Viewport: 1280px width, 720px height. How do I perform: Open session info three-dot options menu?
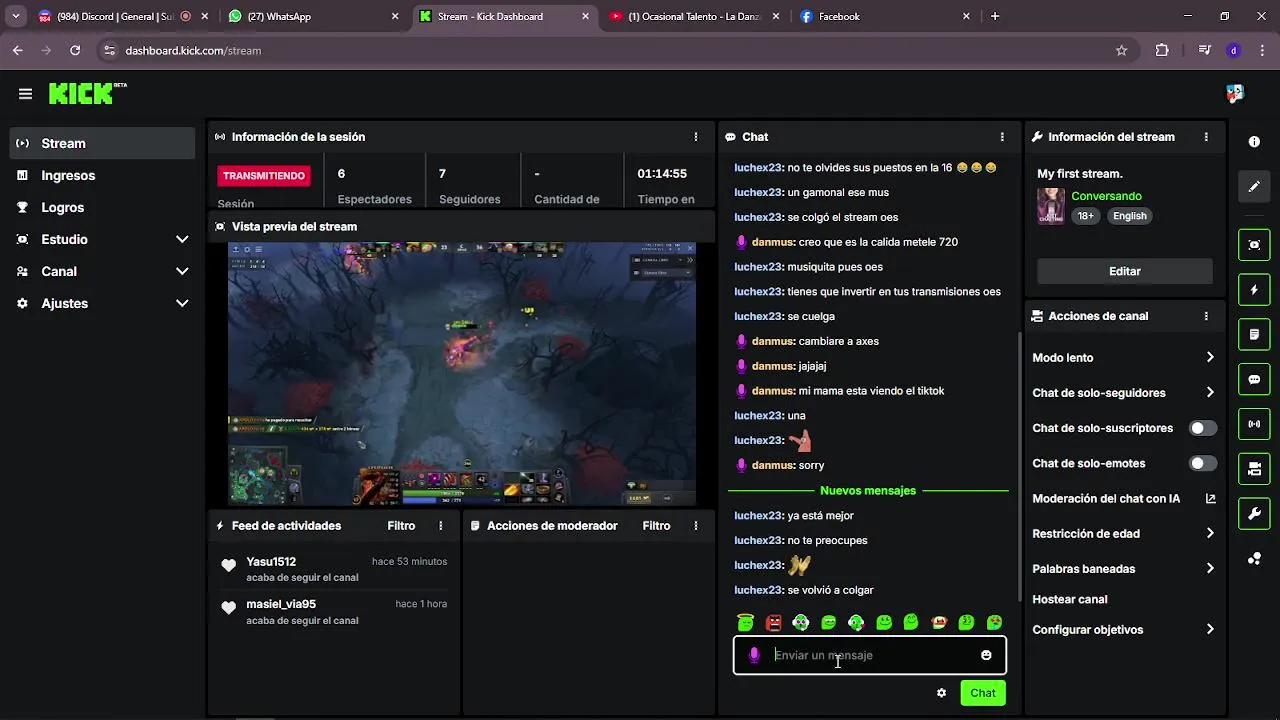696,137
